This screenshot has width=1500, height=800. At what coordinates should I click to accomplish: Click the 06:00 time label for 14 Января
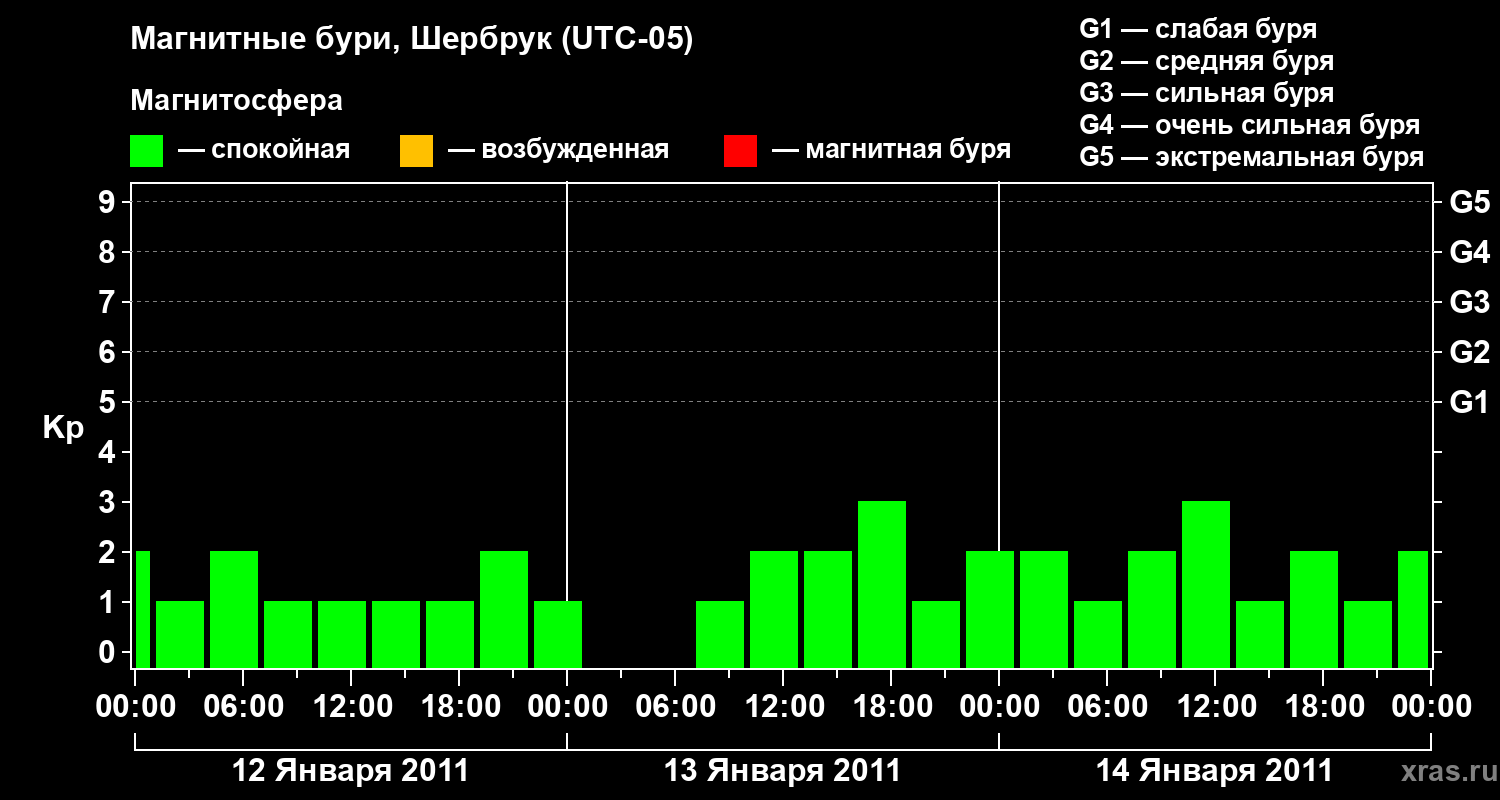1107,706
